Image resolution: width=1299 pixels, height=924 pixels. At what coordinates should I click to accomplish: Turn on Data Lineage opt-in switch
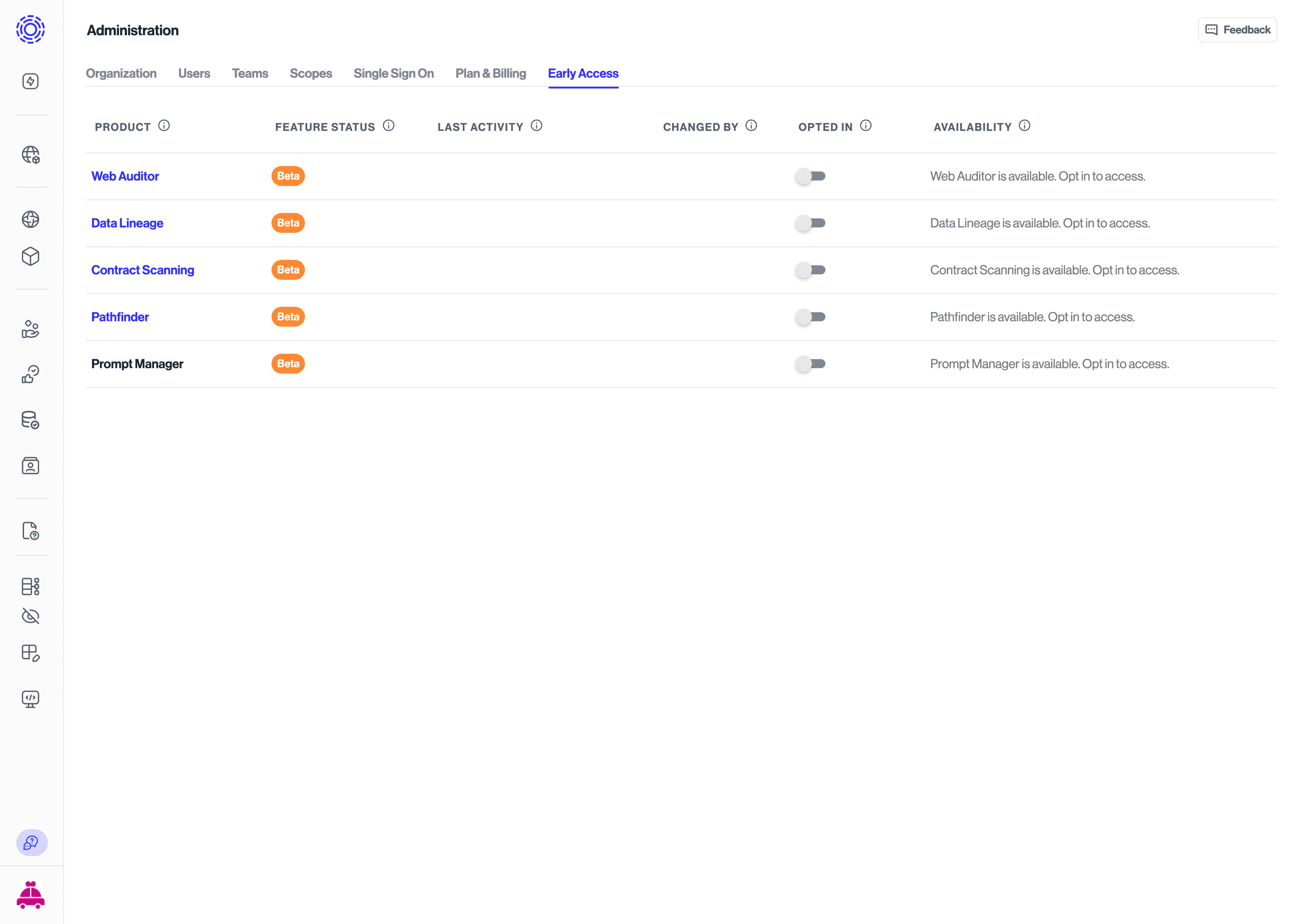click(x=811, y=223)
